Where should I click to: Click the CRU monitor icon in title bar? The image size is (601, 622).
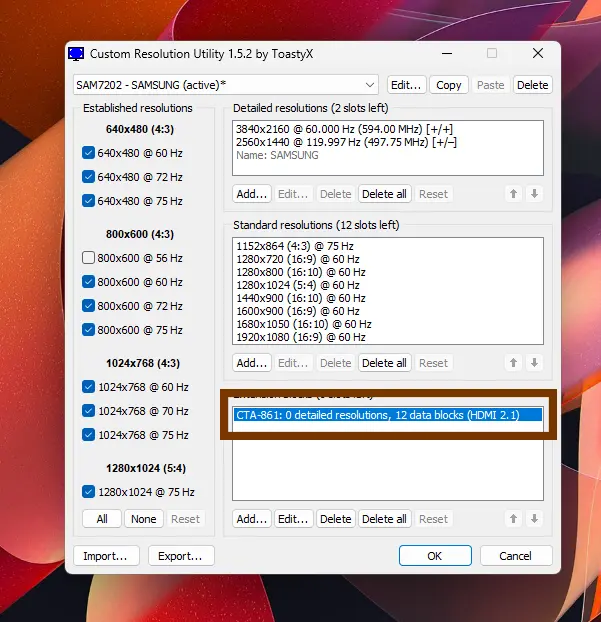click(76, 54)
